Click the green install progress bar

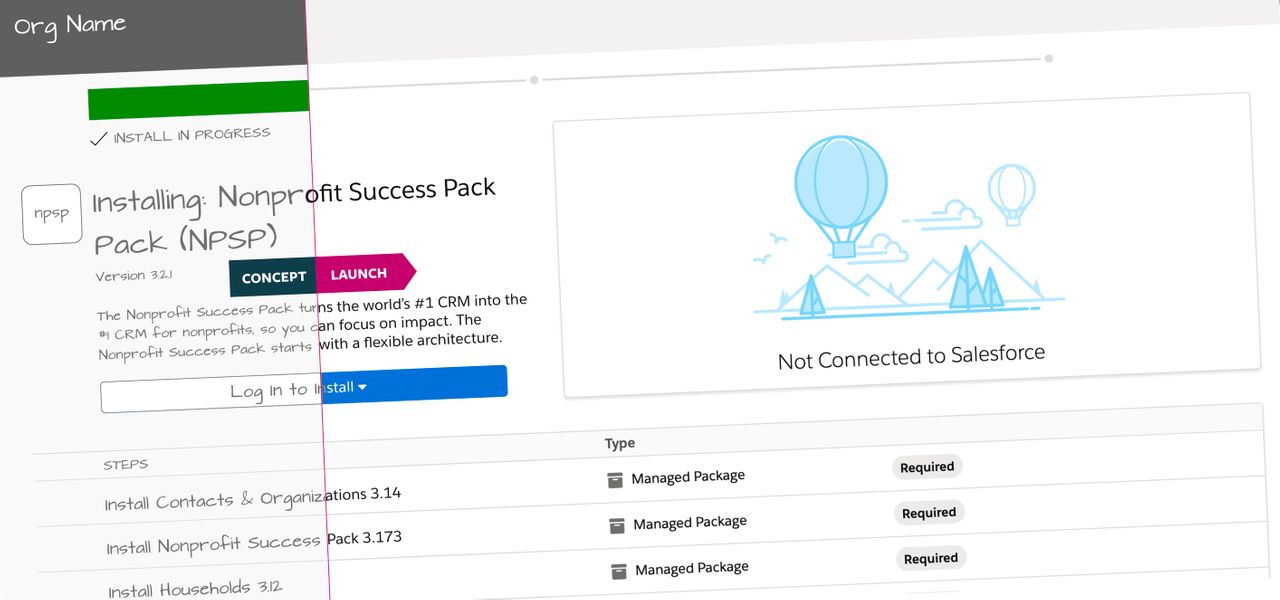(x=198, y=102)
